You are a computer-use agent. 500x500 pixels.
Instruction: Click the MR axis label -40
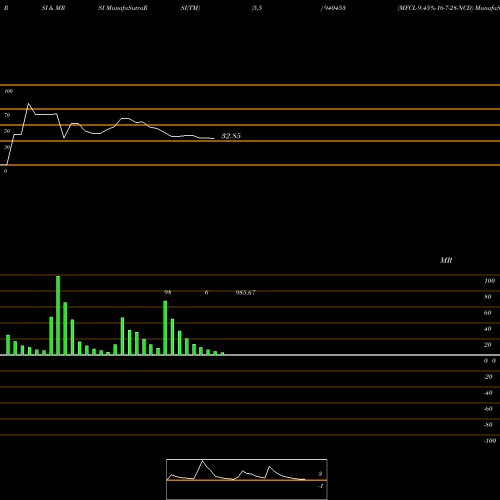[x=488, y=393]
